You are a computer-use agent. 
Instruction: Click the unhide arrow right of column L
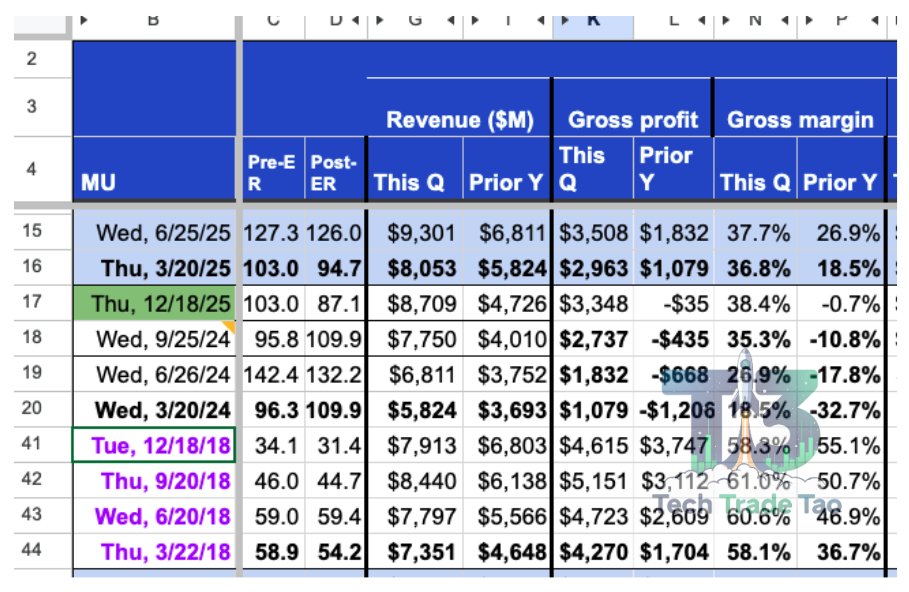click(701, 20)
